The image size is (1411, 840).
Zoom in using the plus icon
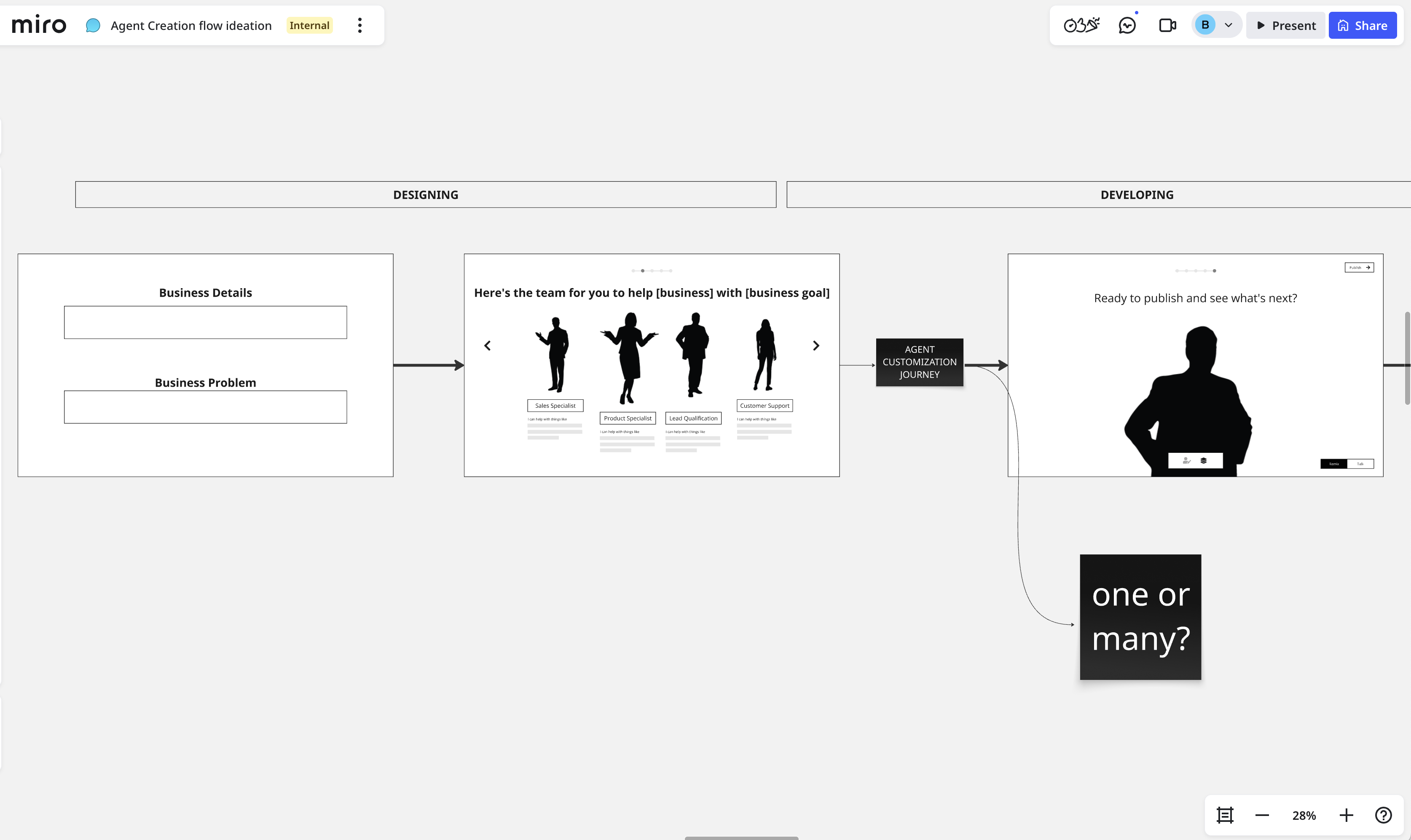(x=1347, y=815)
